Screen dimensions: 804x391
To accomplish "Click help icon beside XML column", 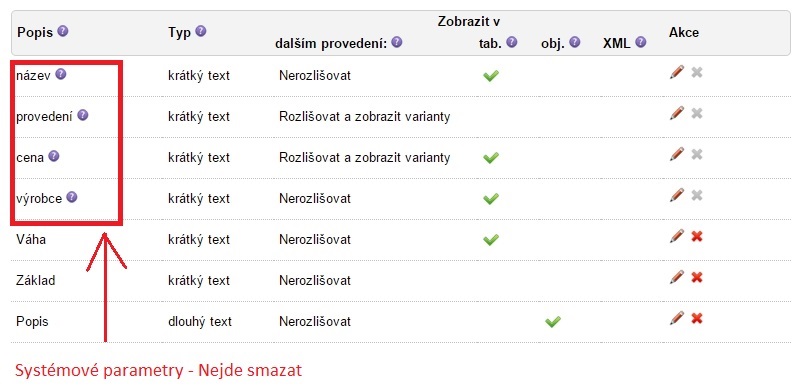I will pos(640,43).
